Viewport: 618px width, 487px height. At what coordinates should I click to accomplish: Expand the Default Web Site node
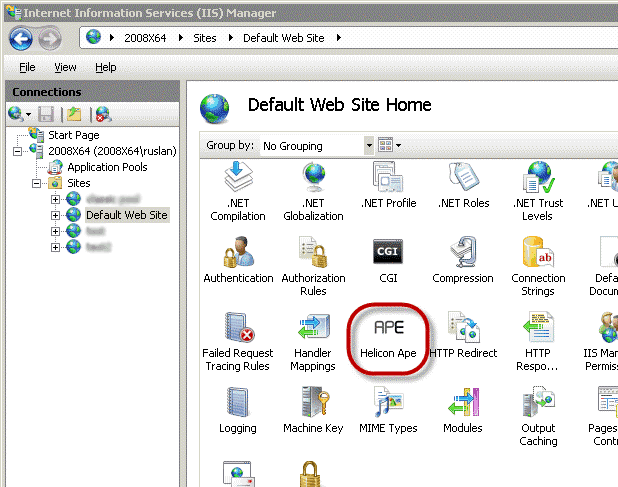click(55, 216)
